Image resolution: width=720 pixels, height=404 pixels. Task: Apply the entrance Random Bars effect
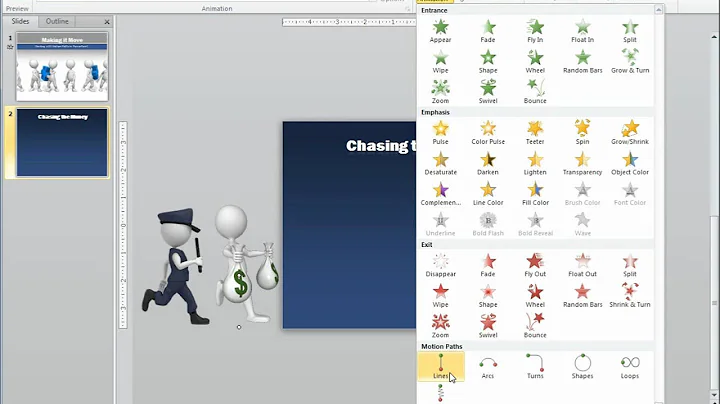point(582,62)
